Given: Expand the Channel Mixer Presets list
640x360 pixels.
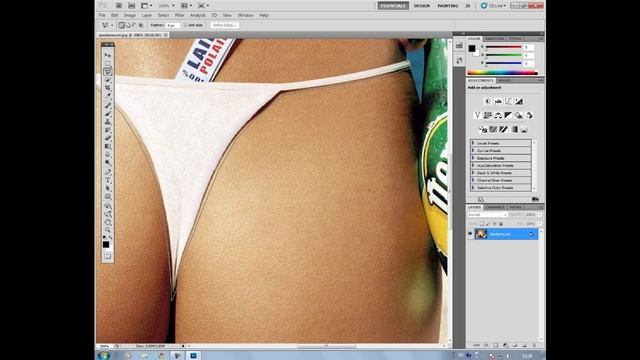Looking at the screenshot, I should pyautogui.click(x=473, y=180).
